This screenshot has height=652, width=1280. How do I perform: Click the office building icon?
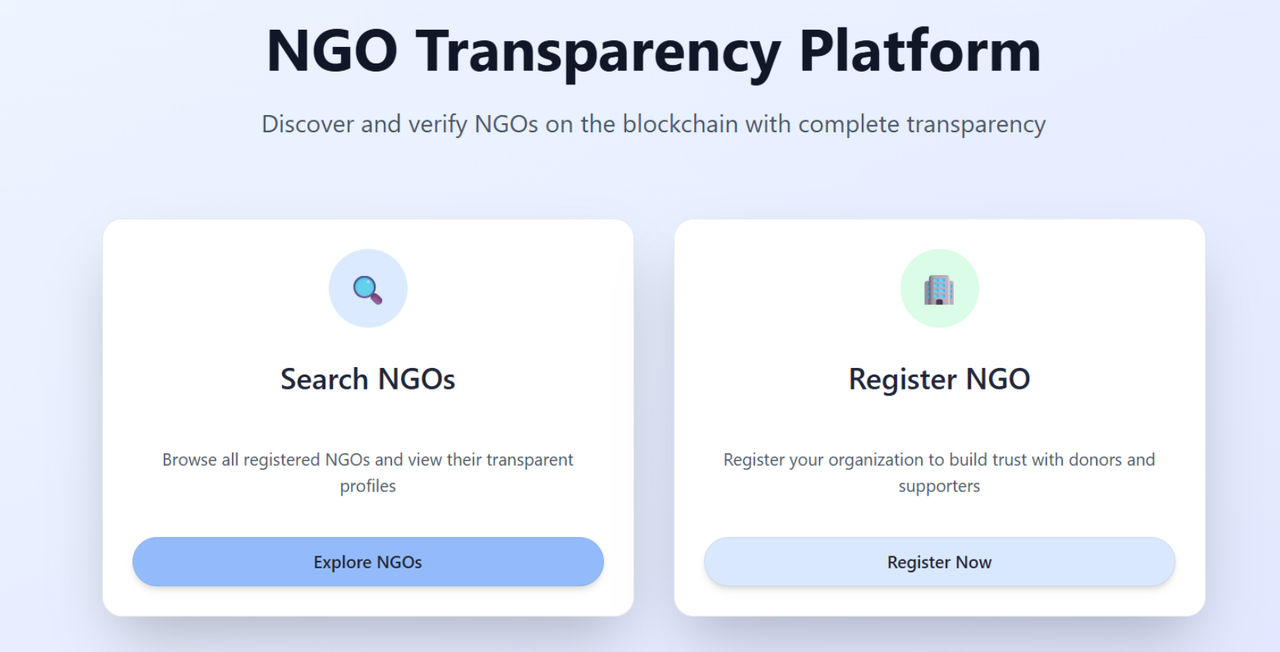click(x=939, y=289)
